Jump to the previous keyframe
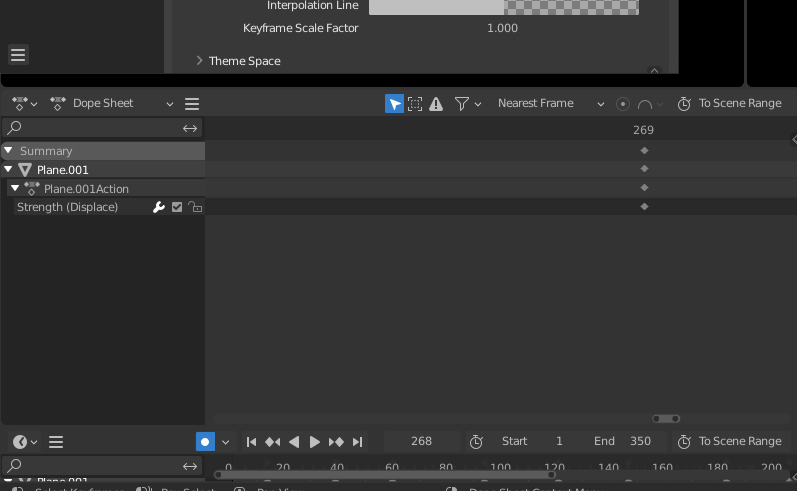 tap(272, 442)
